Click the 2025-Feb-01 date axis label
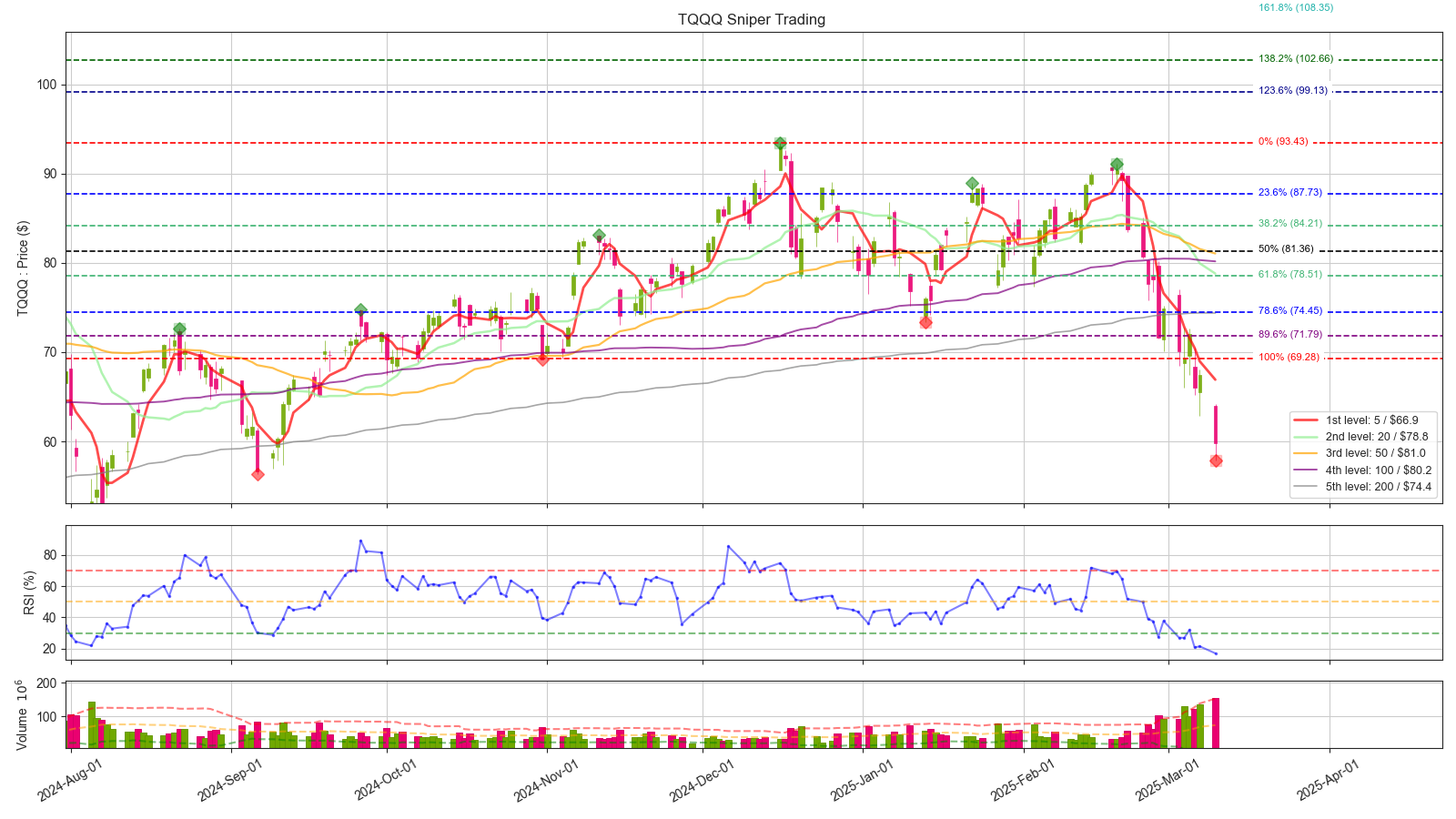1456x819 pixels. click(x=1023, y=781)
